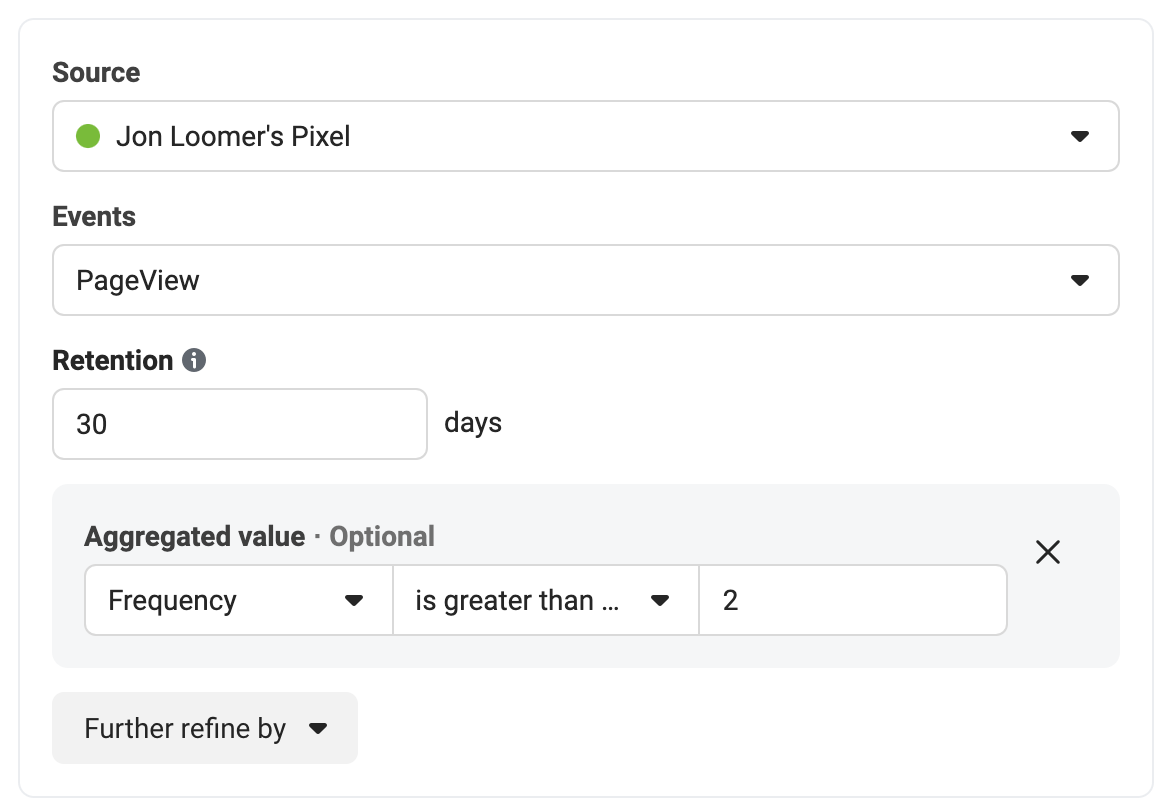Click the caret on Further refine by
Screen dimensions: 1166x808
(318, 728)
